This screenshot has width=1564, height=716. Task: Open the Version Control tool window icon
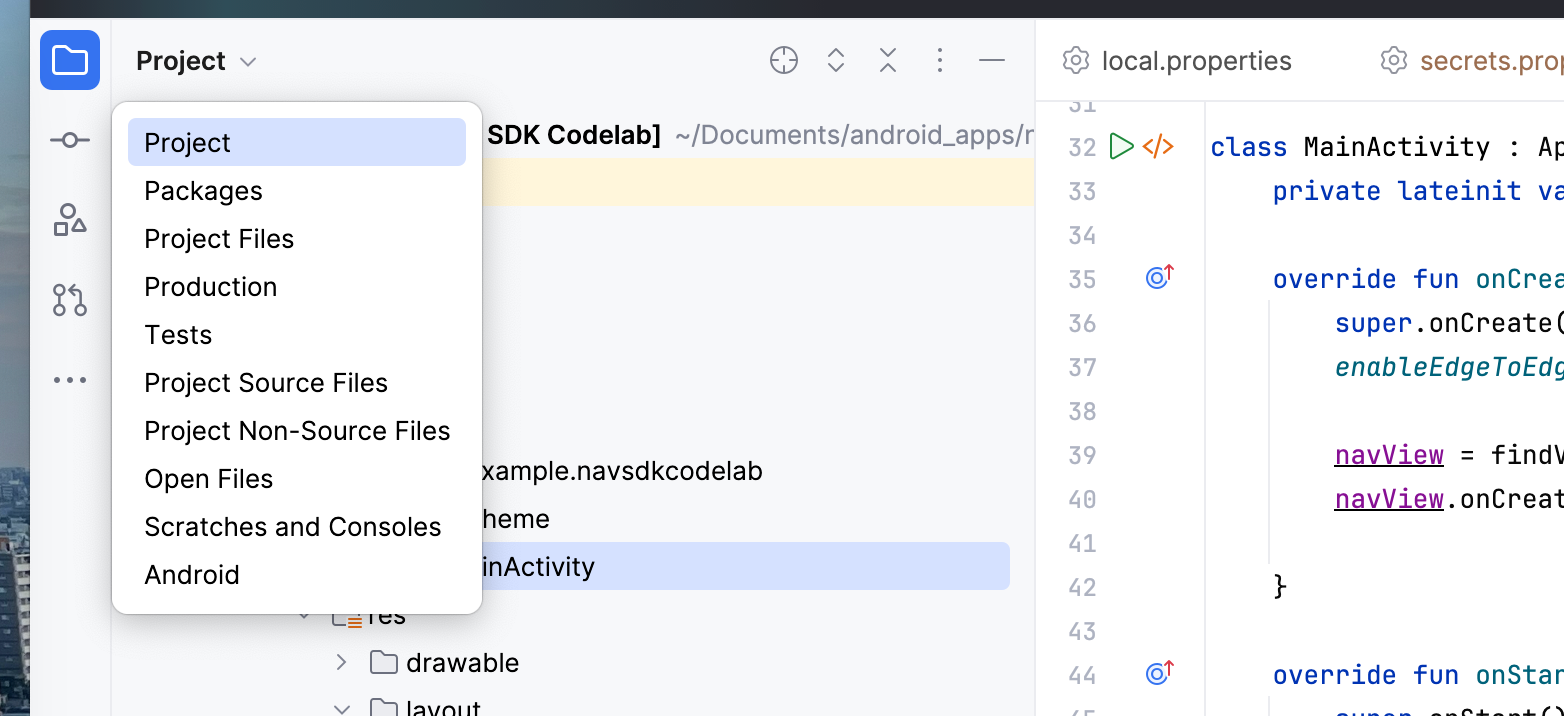point(70,300)
